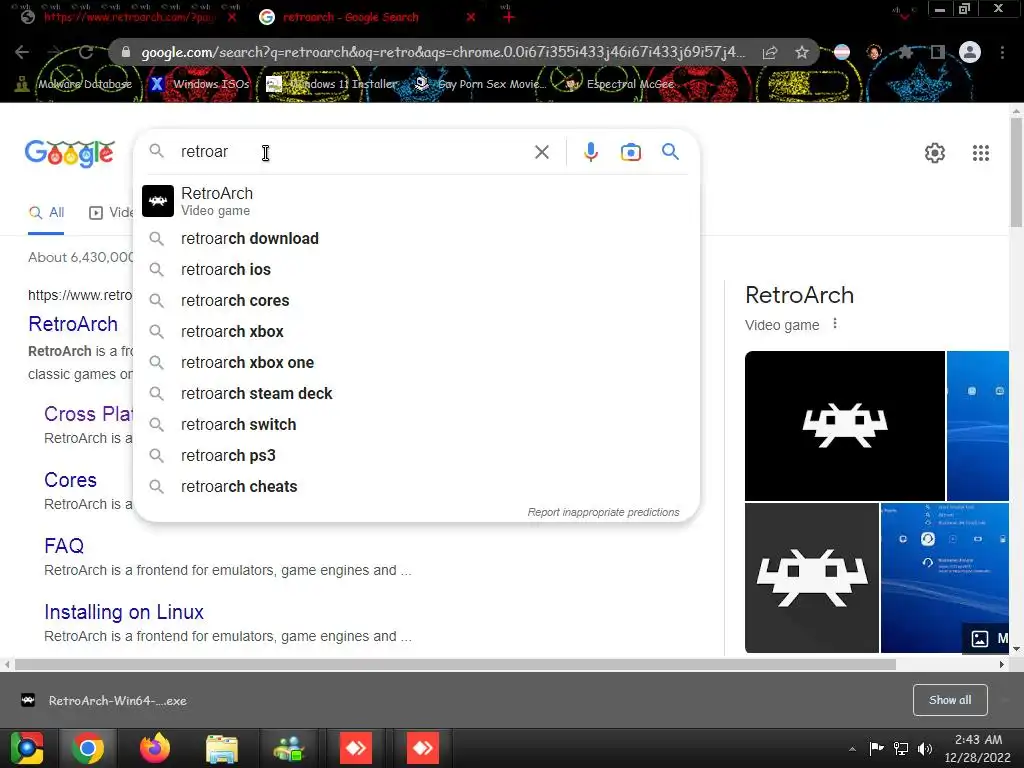Click the horizontal page scrollbar

click(455, 665)
